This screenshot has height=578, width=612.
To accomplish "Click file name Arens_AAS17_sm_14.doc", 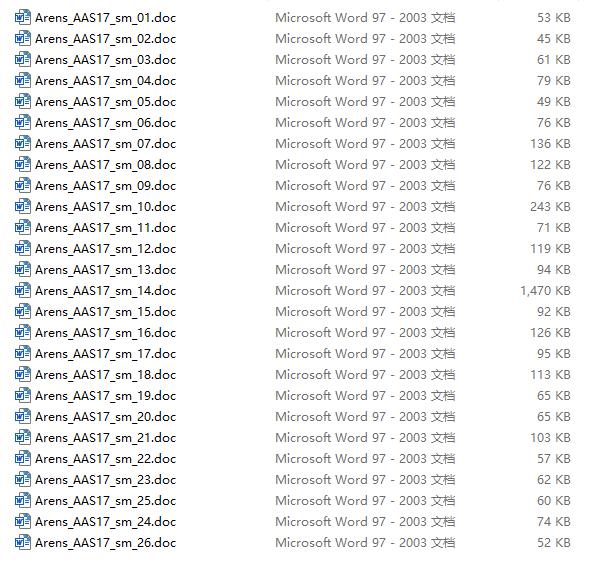I will click(x=105, y=291).
